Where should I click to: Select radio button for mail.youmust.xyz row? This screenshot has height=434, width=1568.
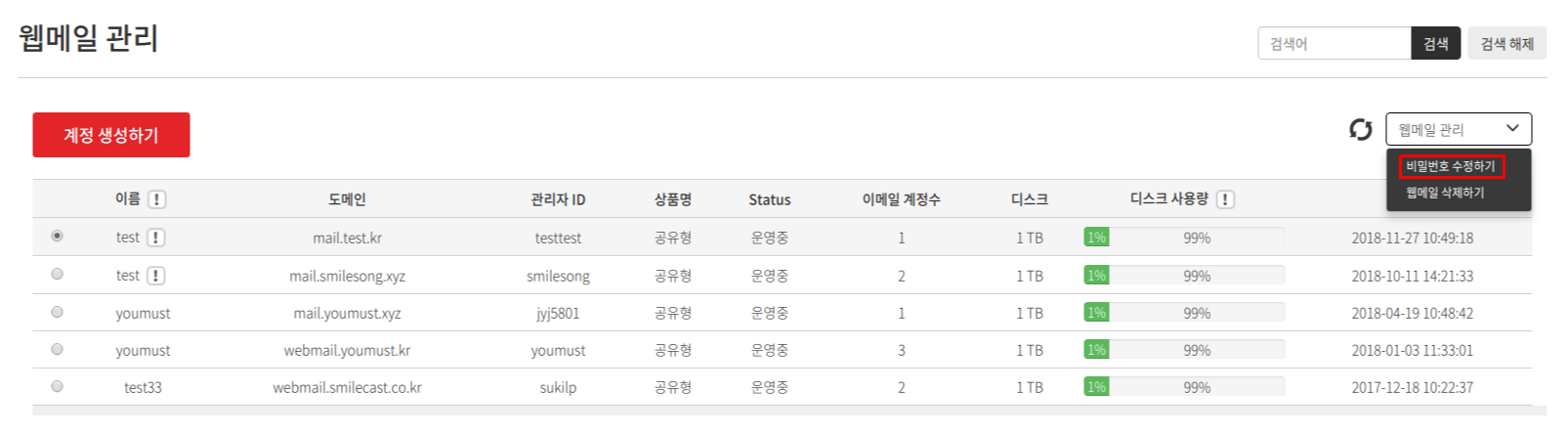coord(57,312)
